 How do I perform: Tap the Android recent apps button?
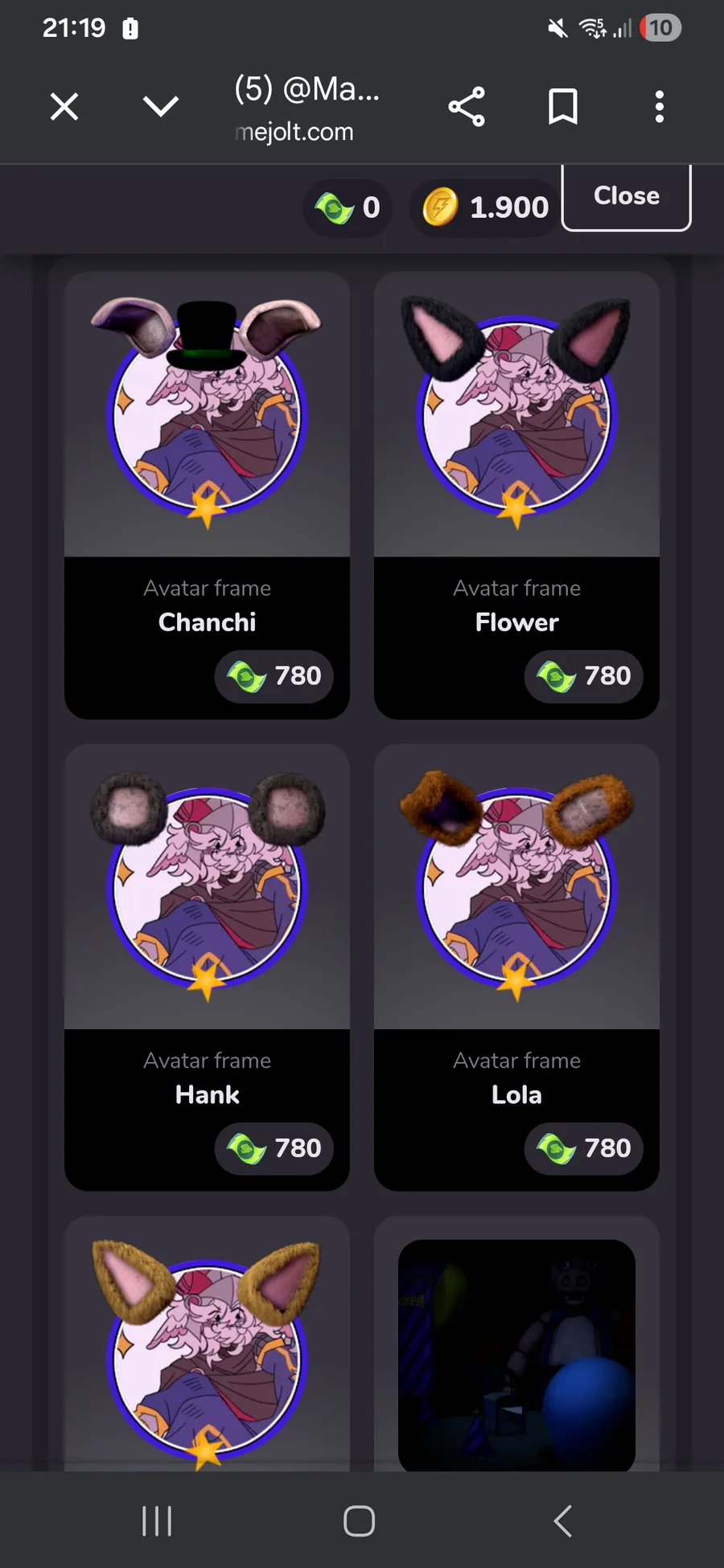click(x=157, y=1521)
